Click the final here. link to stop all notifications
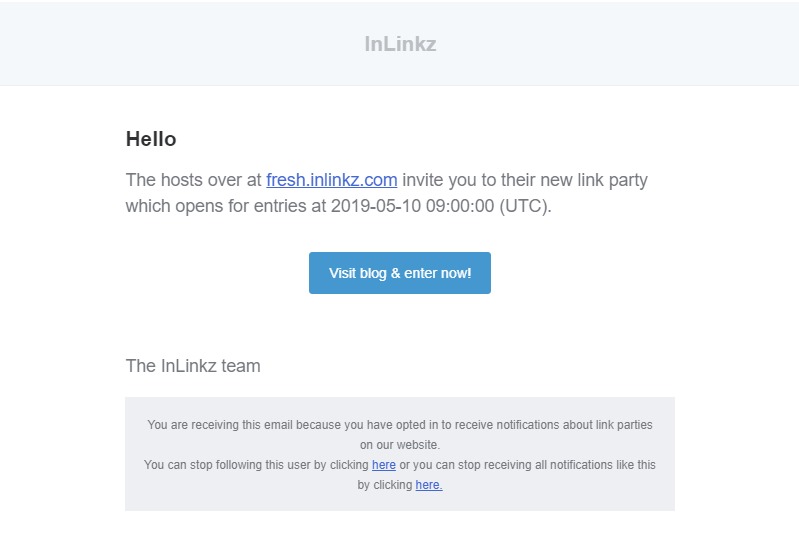799x535 pixels. (429, 485)
